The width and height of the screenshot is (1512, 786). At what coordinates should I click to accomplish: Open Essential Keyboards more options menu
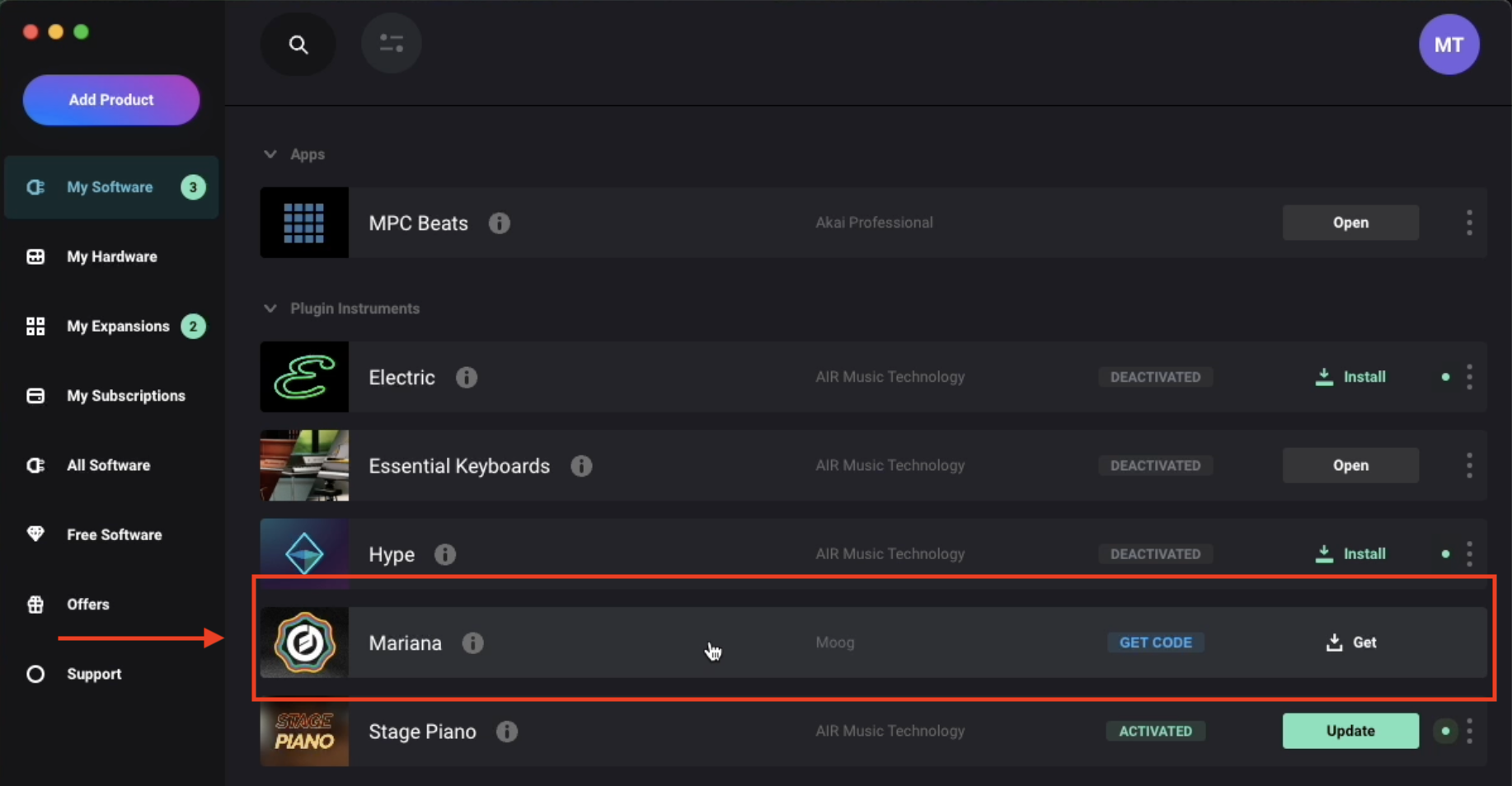point(1469,465)
